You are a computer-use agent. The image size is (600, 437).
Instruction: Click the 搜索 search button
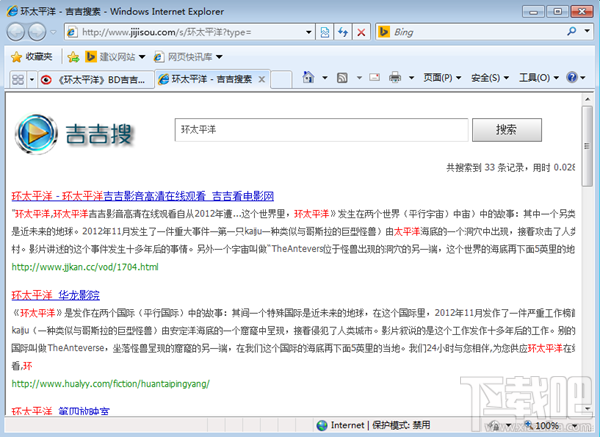pos(507,130)
